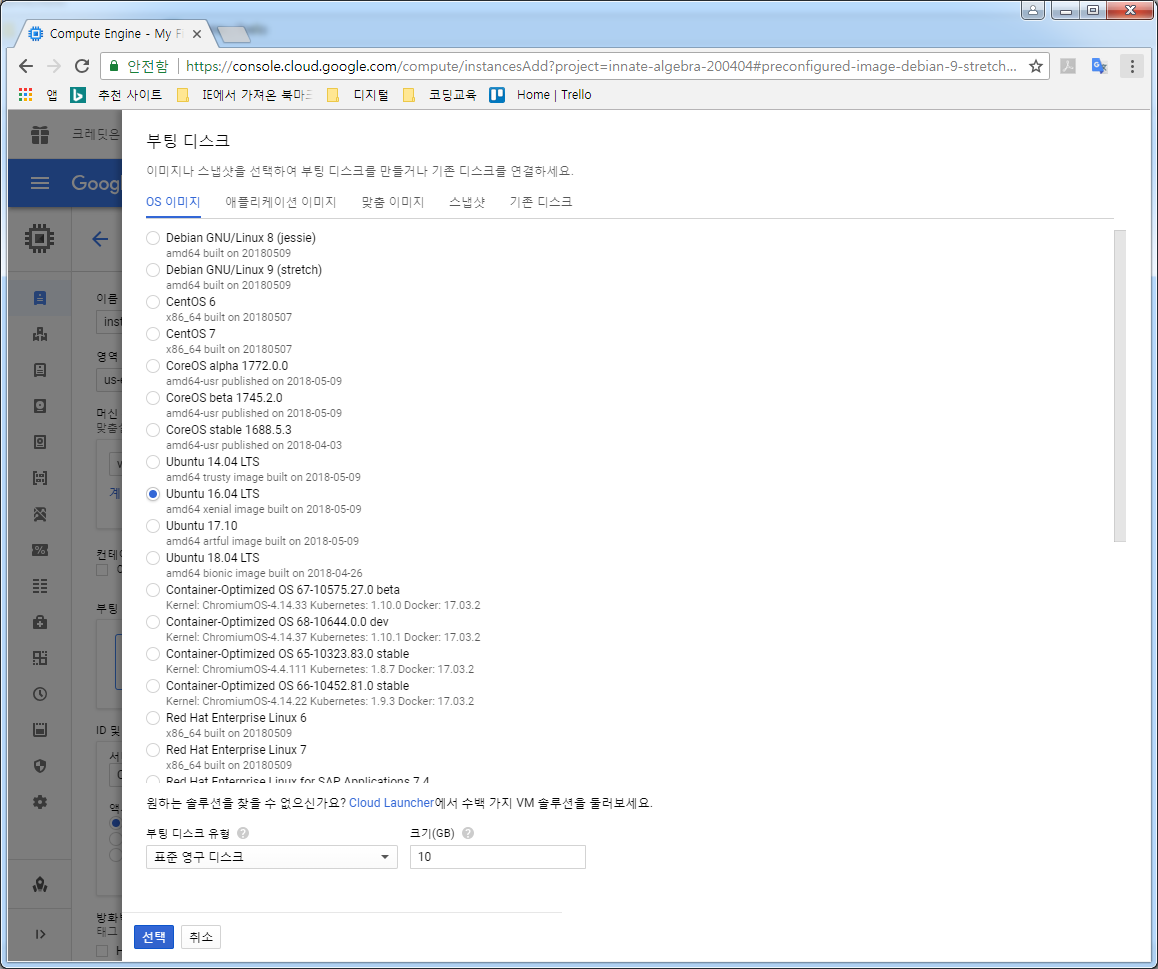
Task: Select CentOS 6 radio button
Action: (153, 302)
